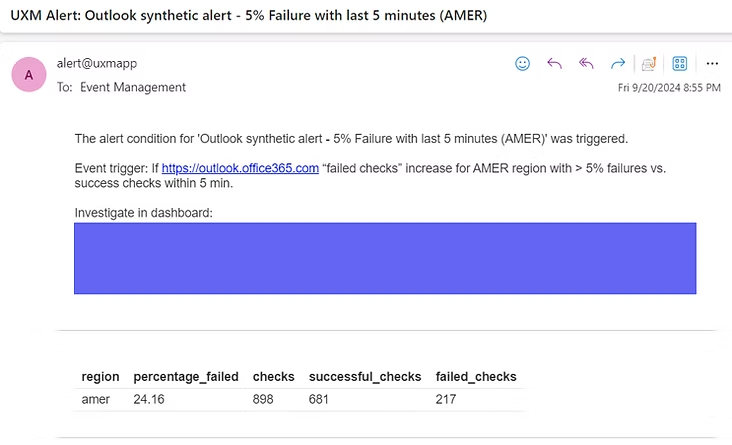Click the region column header
The image size is (732, 445).
(100, 377)
